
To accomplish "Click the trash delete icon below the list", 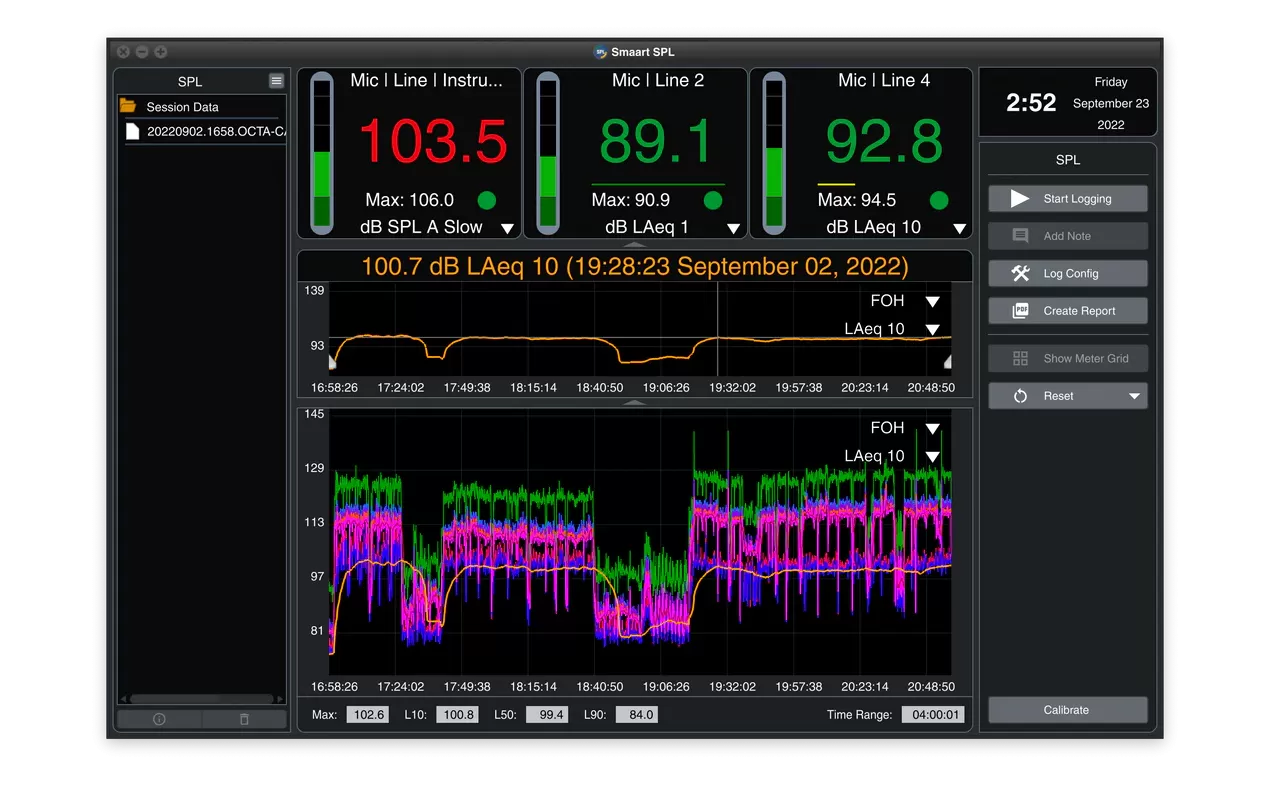I will pos(244,719).
